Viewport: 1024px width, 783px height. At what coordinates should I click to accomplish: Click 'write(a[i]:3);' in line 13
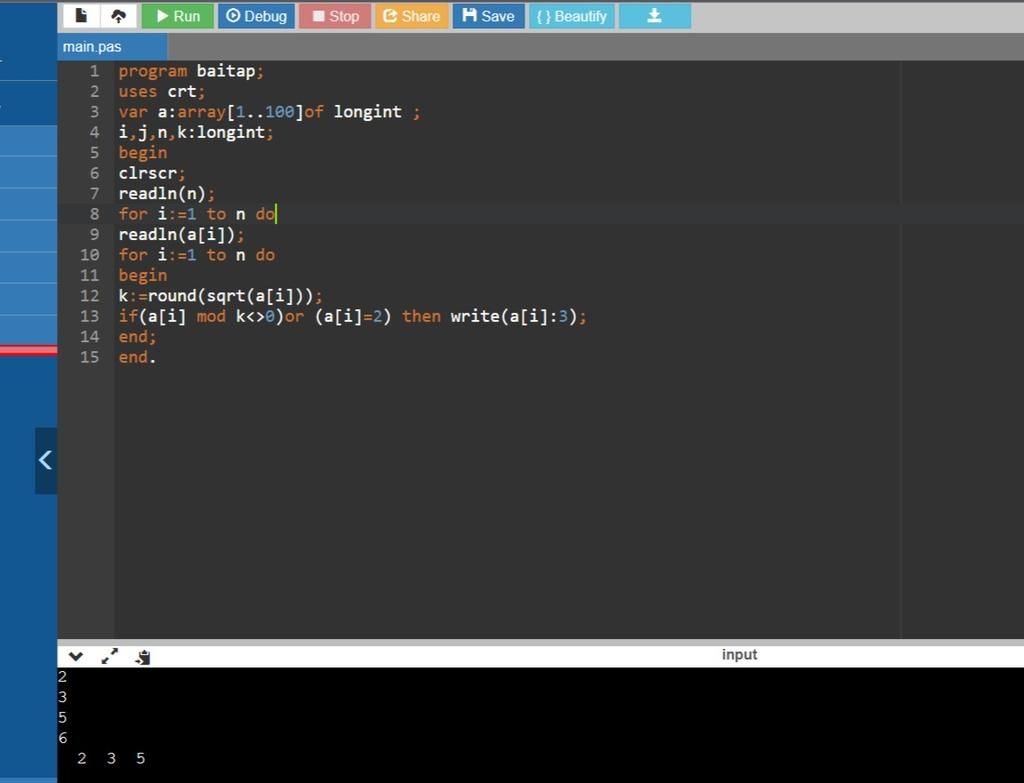tap(519, 316)
